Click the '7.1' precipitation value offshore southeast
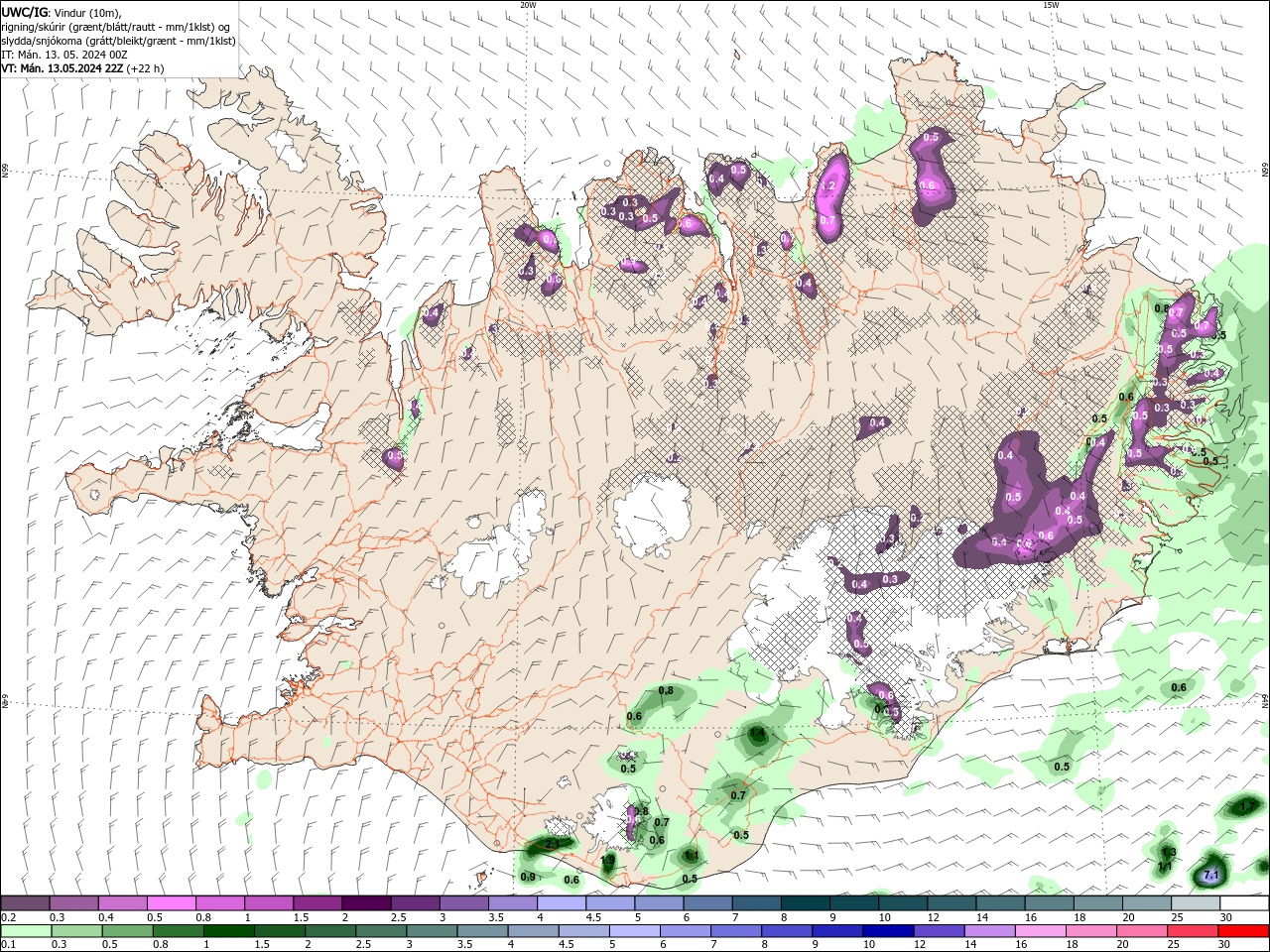Image resolution: width=1270 pixels, height=952 pixels. [1210, 876]
